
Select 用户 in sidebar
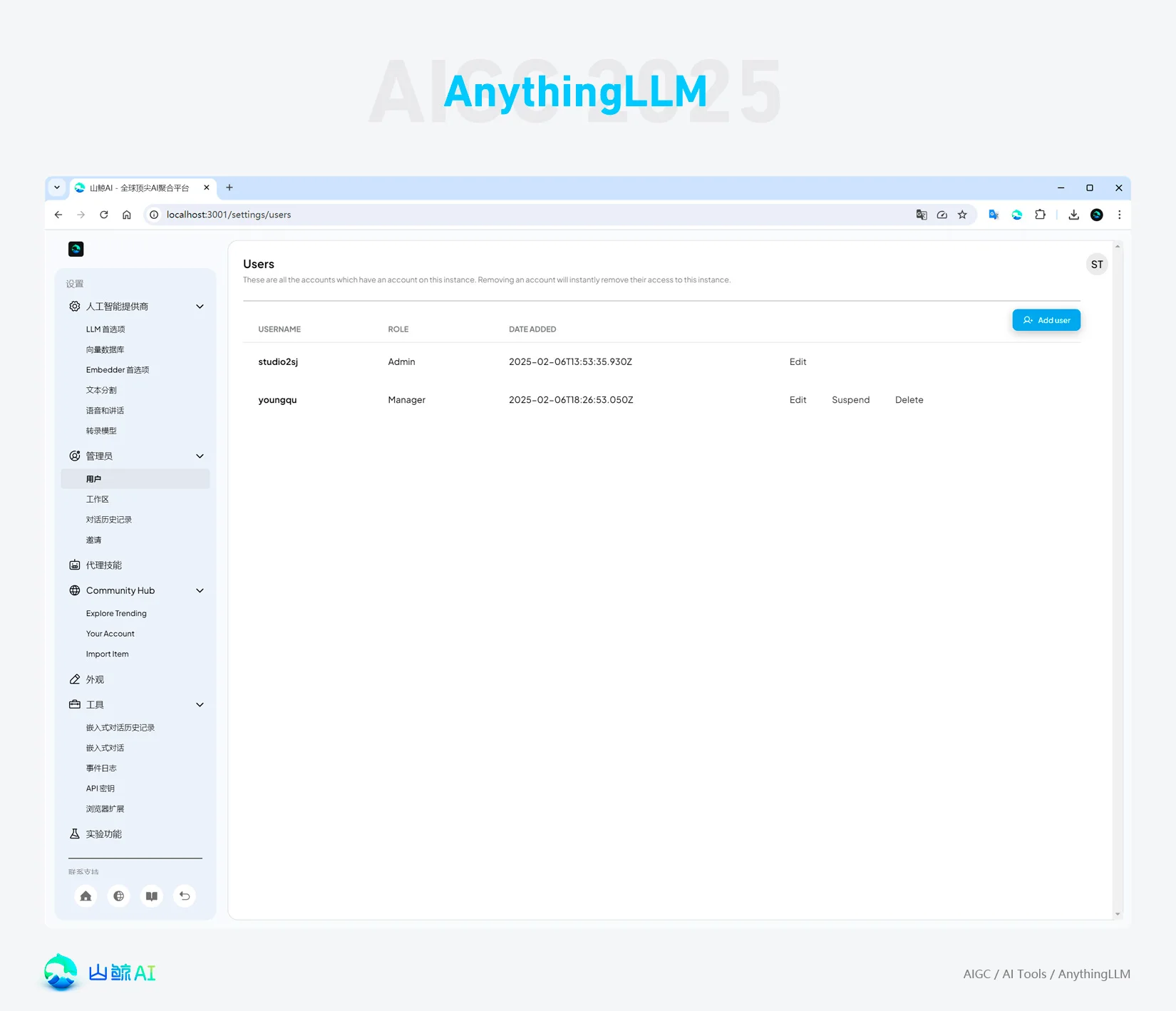(x=135, y=479)
